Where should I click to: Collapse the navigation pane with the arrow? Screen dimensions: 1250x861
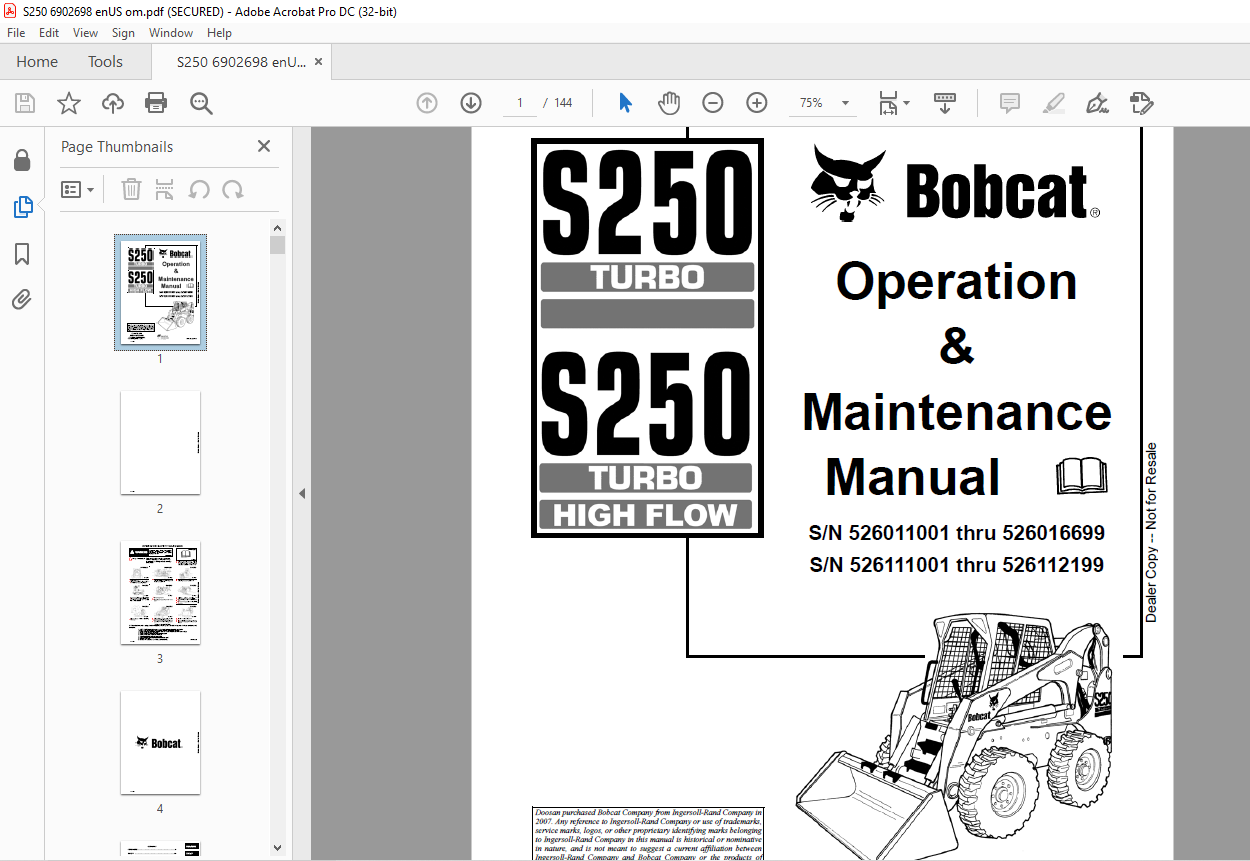[302, 493]
